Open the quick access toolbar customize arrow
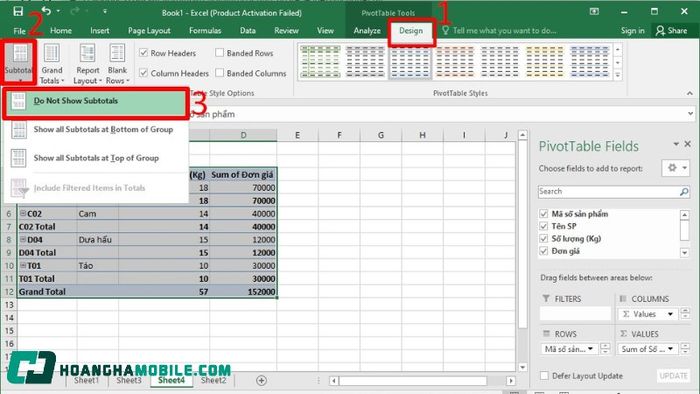 (x=104, y=11)
